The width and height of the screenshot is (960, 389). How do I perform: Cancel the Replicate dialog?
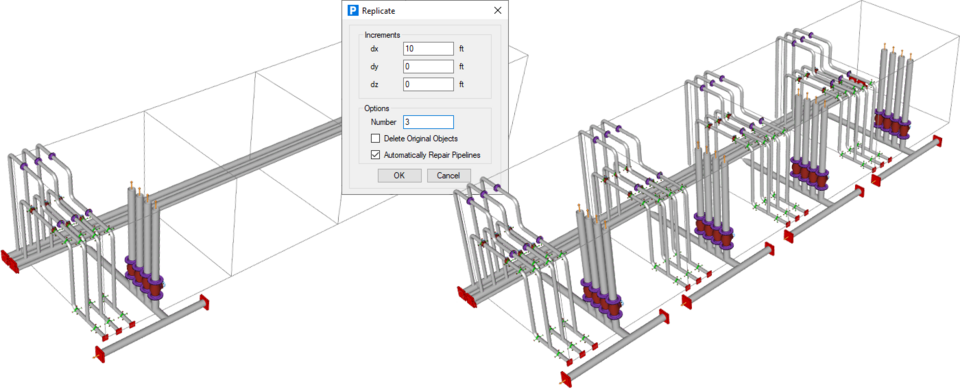(448, 176)
